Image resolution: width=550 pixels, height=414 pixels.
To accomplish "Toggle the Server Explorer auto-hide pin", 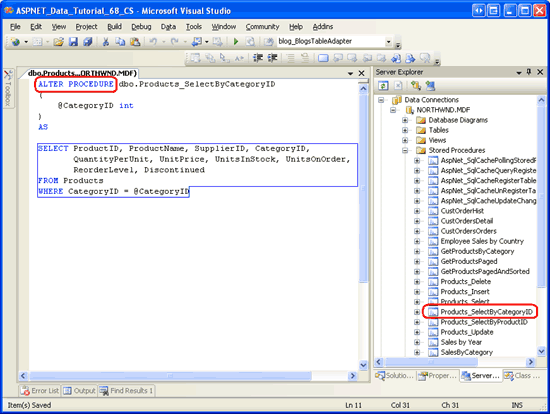I will click(529, 72).
